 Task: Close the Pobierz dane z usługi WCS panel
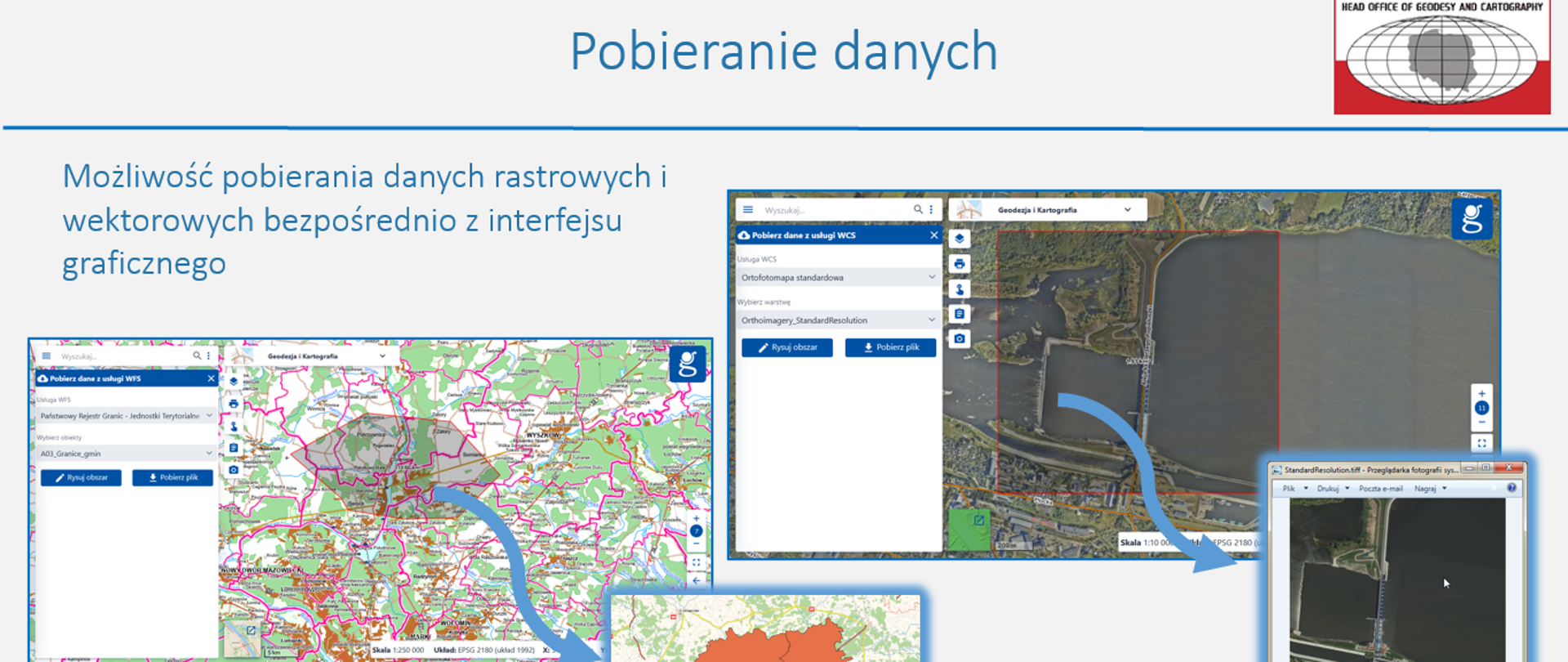(x=934, y=235)
